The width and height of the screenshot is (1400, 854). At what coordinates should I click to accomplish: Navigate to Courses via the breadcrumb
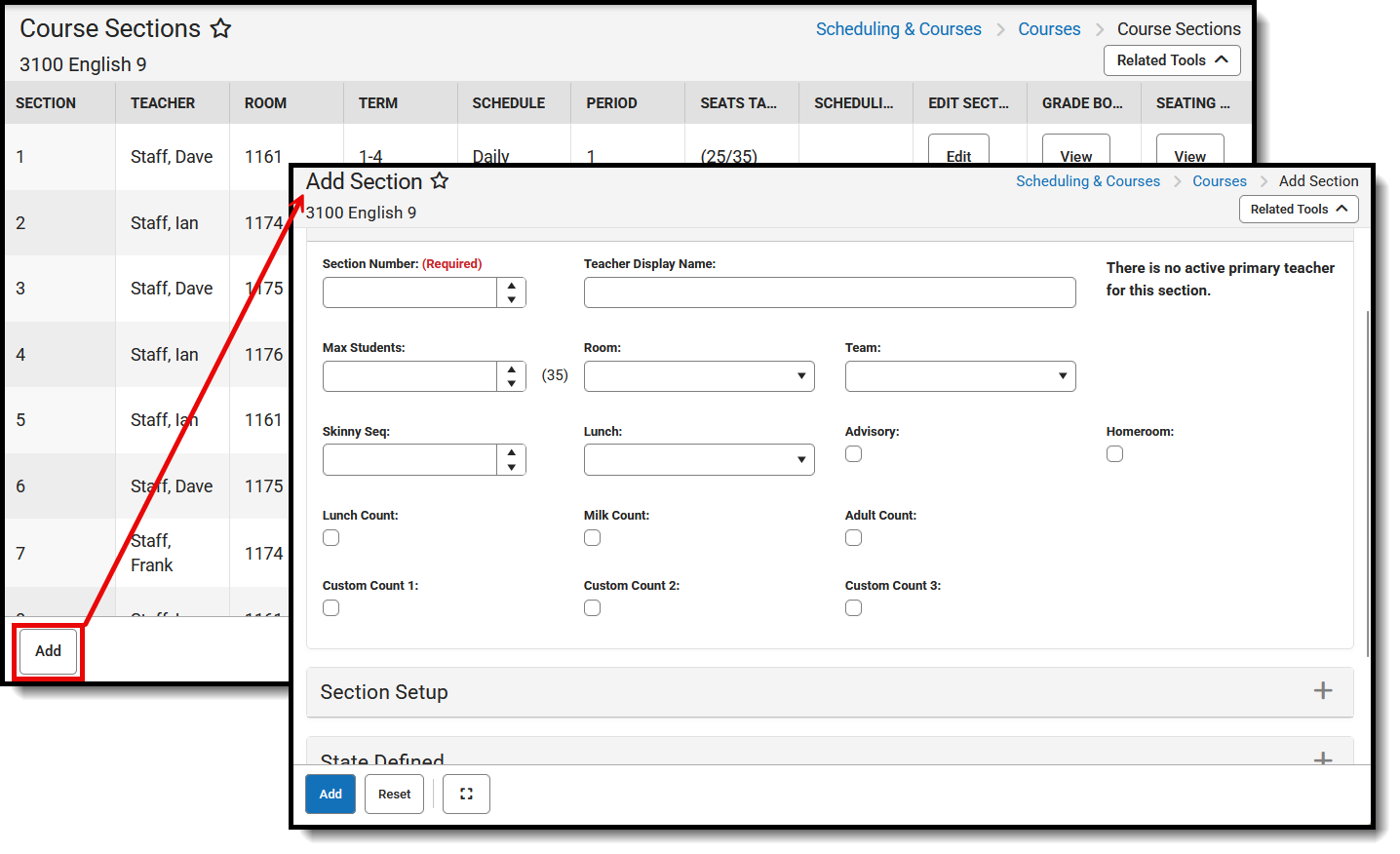point(1220,180)
